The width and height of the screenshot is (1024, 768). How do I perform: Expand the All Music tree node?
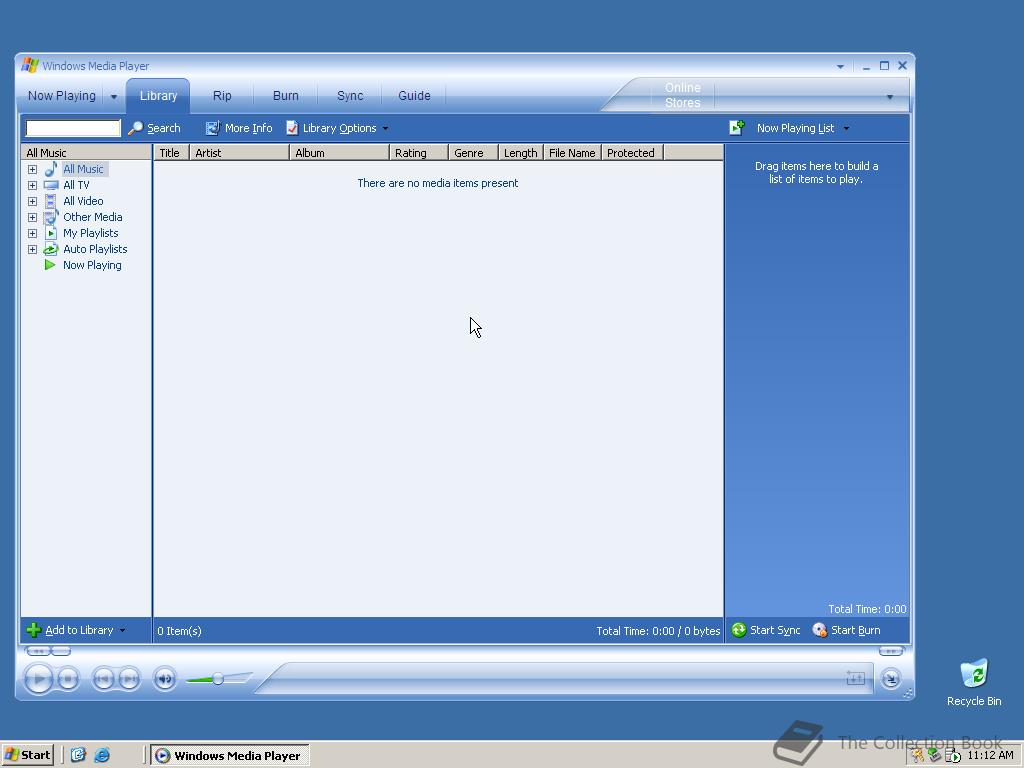(32, 169)
